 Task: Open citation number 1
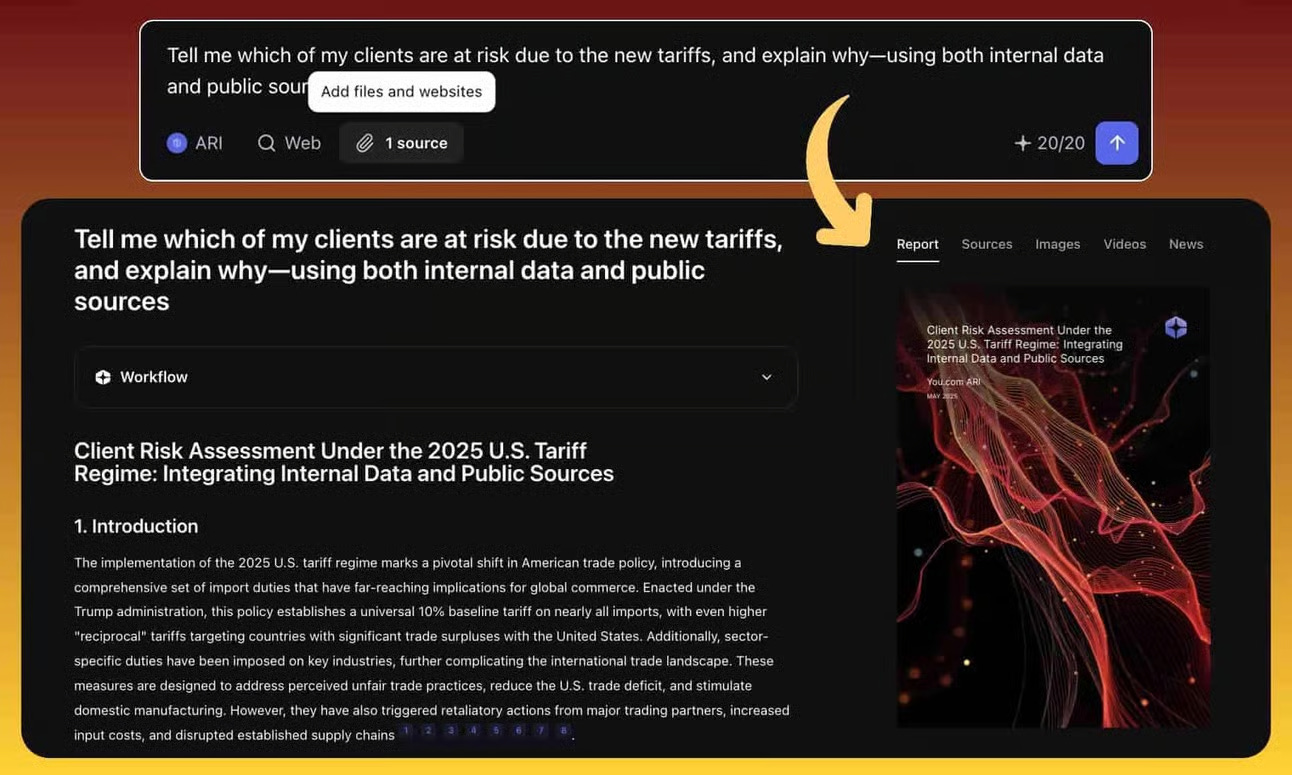click(406, 731)
